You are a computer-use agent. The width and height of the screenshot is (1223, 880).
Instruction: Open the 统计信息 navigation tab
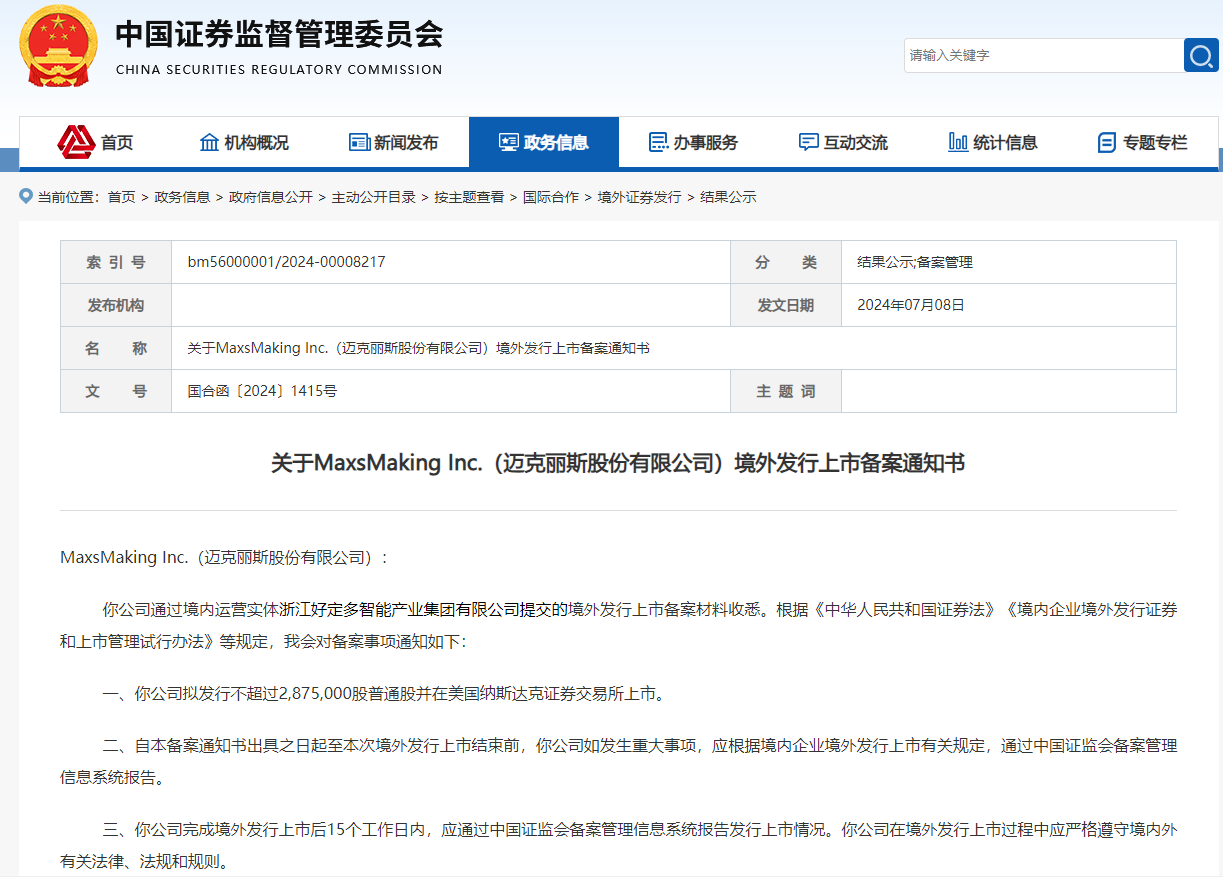click(994, 142)
